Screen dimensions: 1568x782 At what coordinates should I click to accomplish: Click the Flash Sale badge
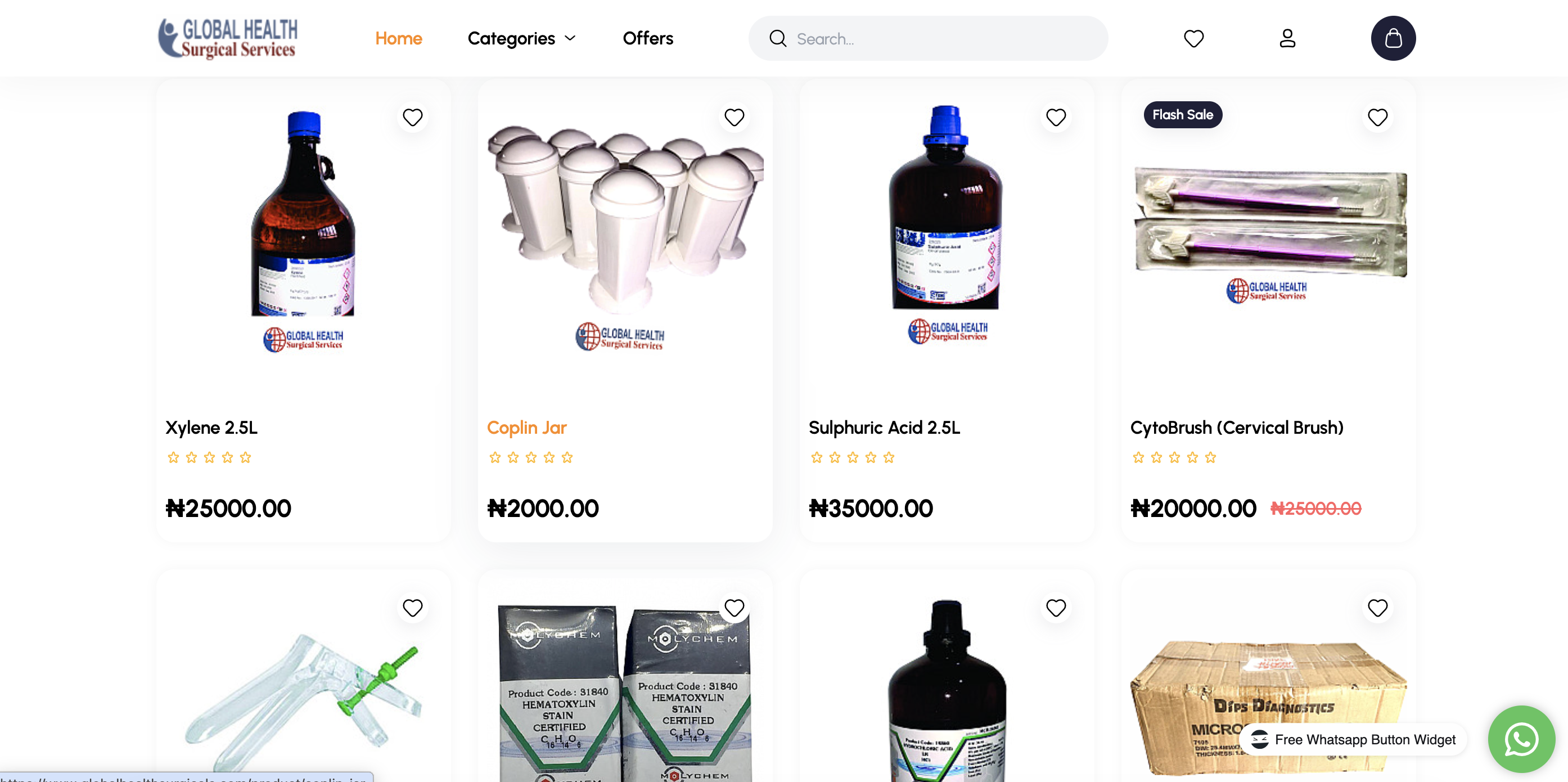tap(1182, 115)
